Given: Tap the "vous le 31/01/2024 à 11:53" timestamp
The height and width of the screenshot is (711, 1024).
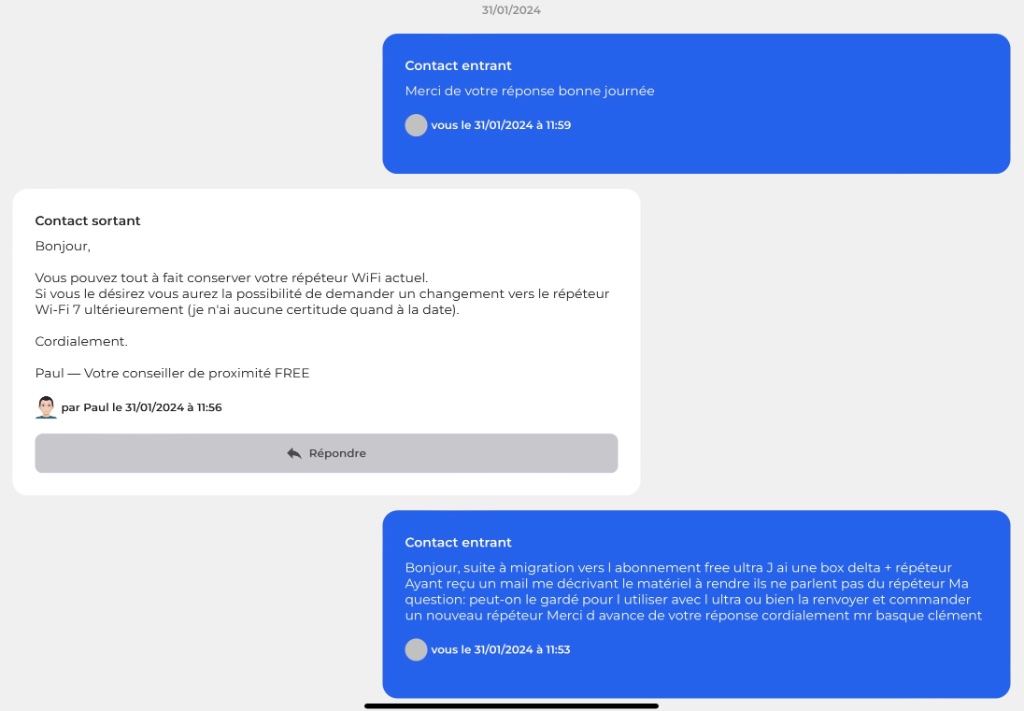Looking at the screenshot, I should [501, 650].
